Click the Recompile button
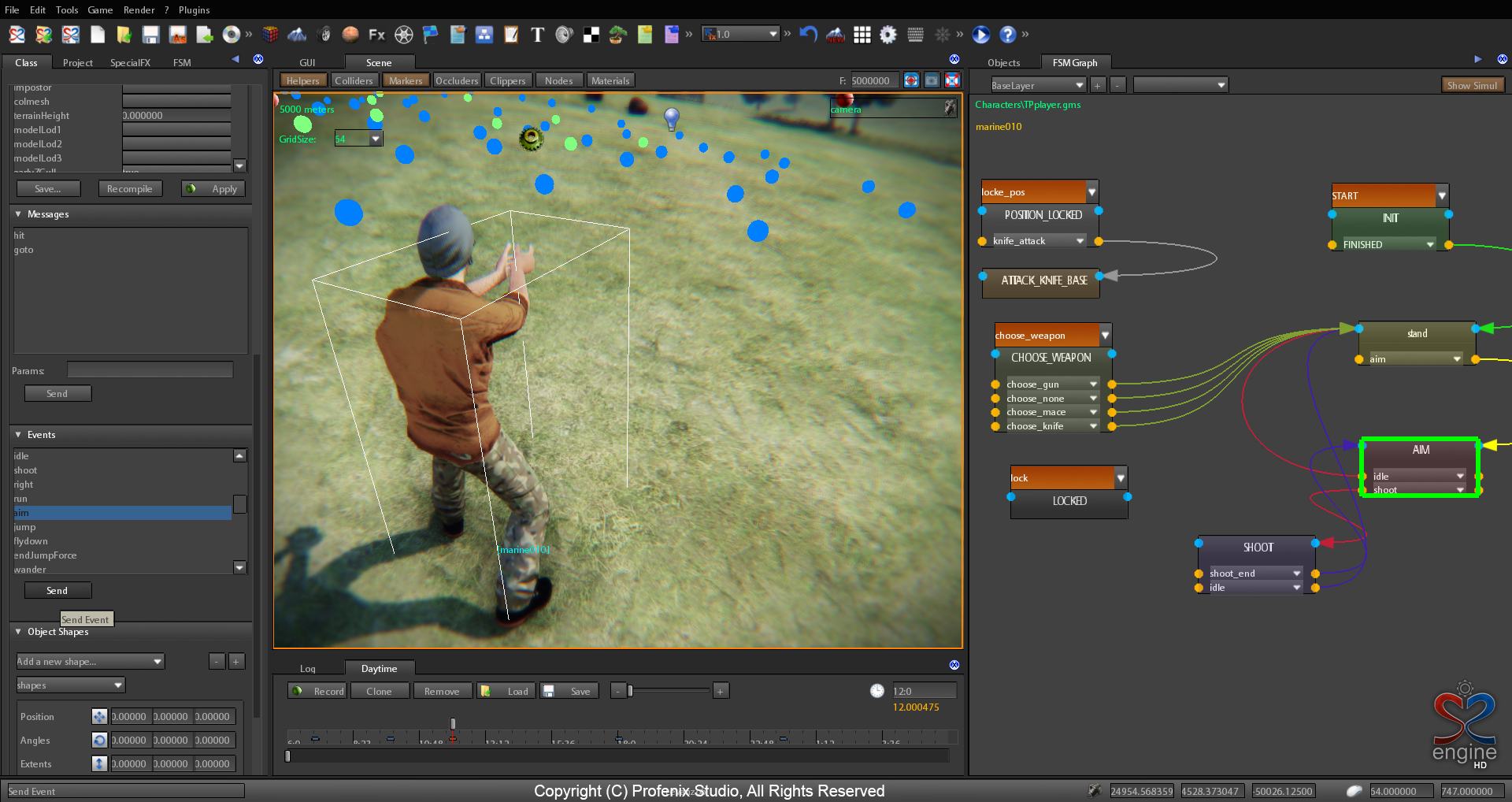Viewport: 1512px width, 802px height. [x=130, y=189]
